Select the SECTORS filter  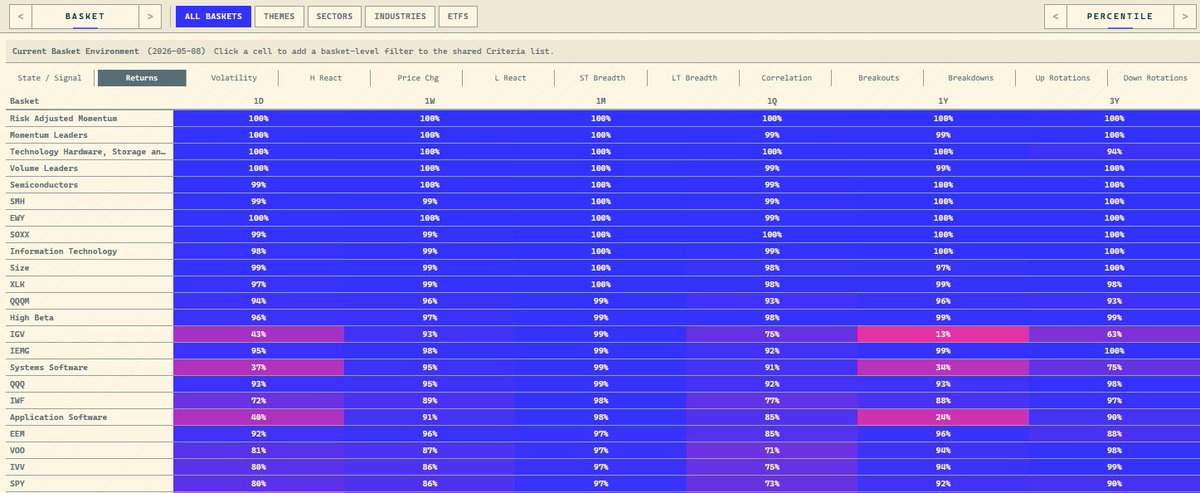[334, 16]
